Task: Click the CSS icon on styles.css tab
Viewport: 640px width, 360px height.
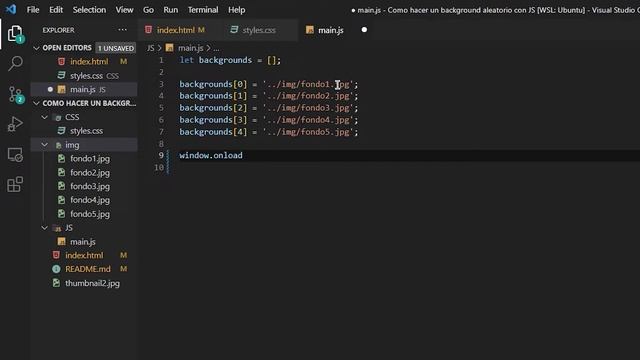Action: [x=234, y=30]
